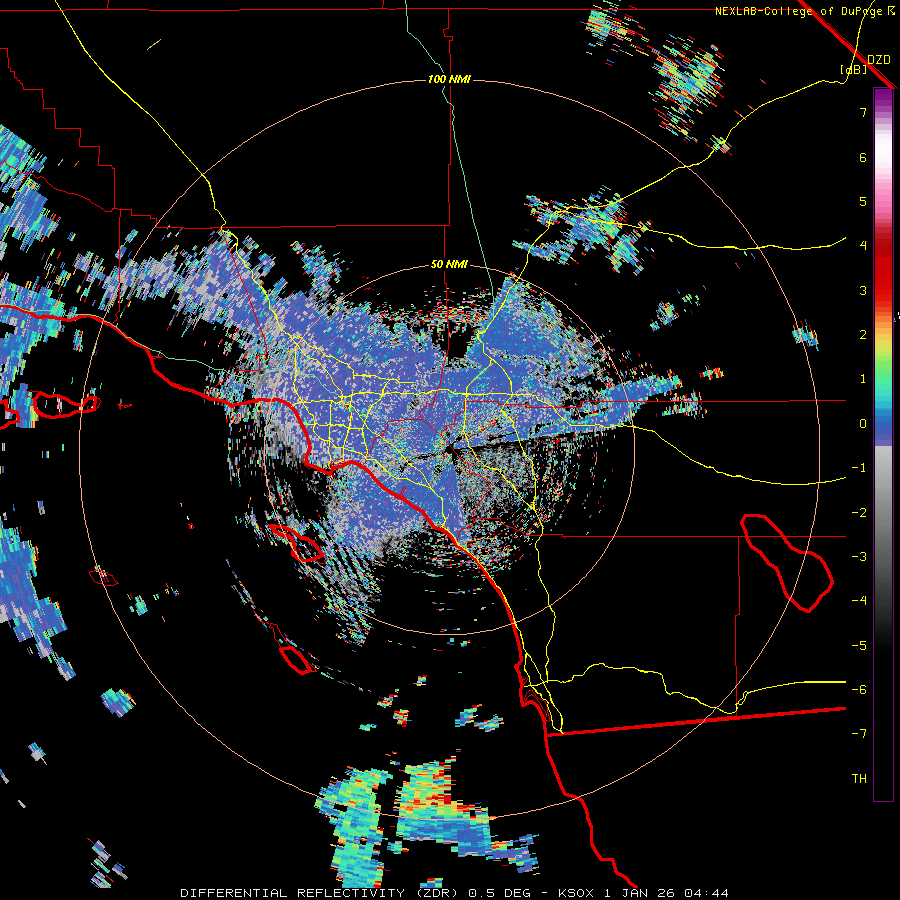The image size is (900, 900).
Task: Click the -4 value on color scale
Action: [859, 601]
